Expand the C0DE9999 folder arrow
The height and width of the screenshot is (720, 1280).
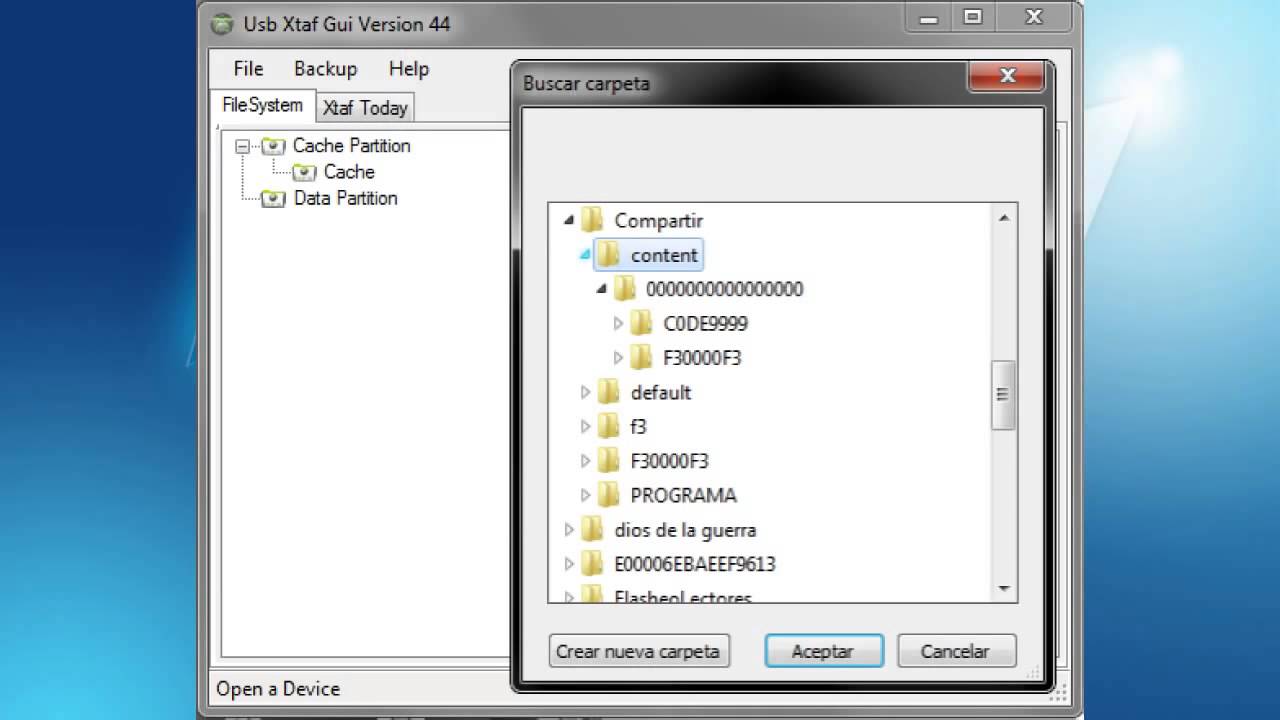(x=618, y=323)
